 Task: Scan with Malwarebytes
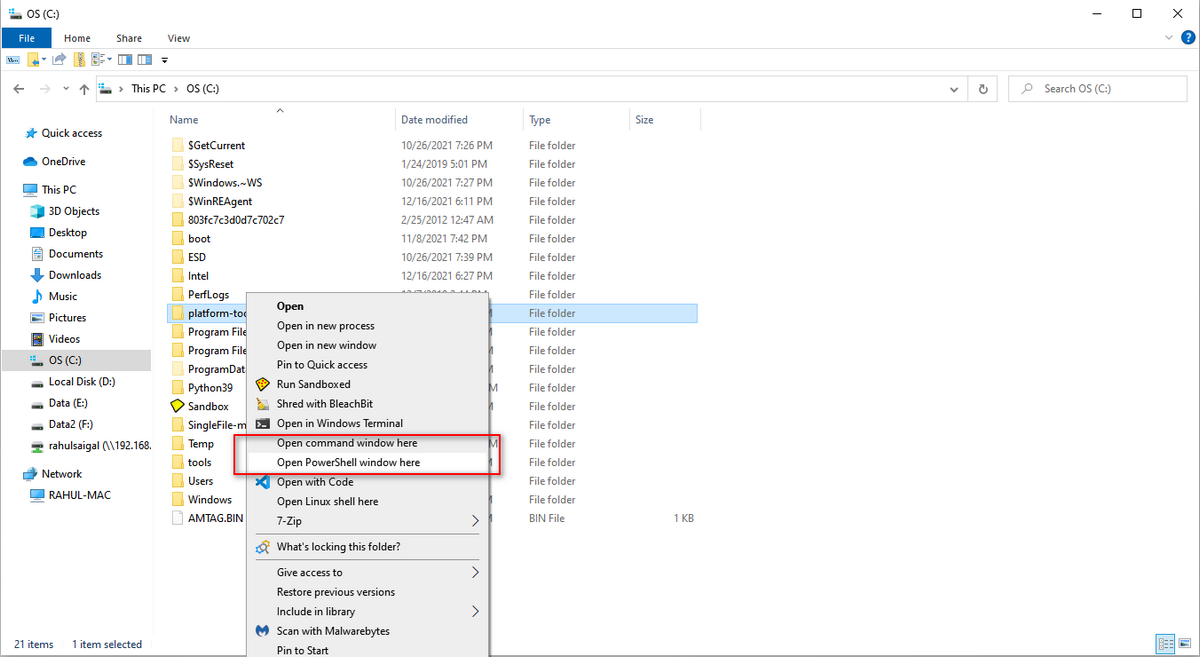coord(330,630)
